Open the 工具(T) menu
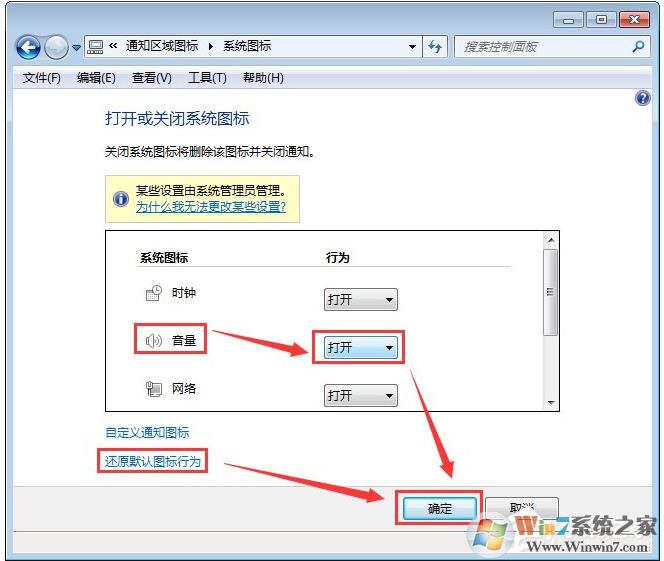The image size is (664, 561). (207, 78)
